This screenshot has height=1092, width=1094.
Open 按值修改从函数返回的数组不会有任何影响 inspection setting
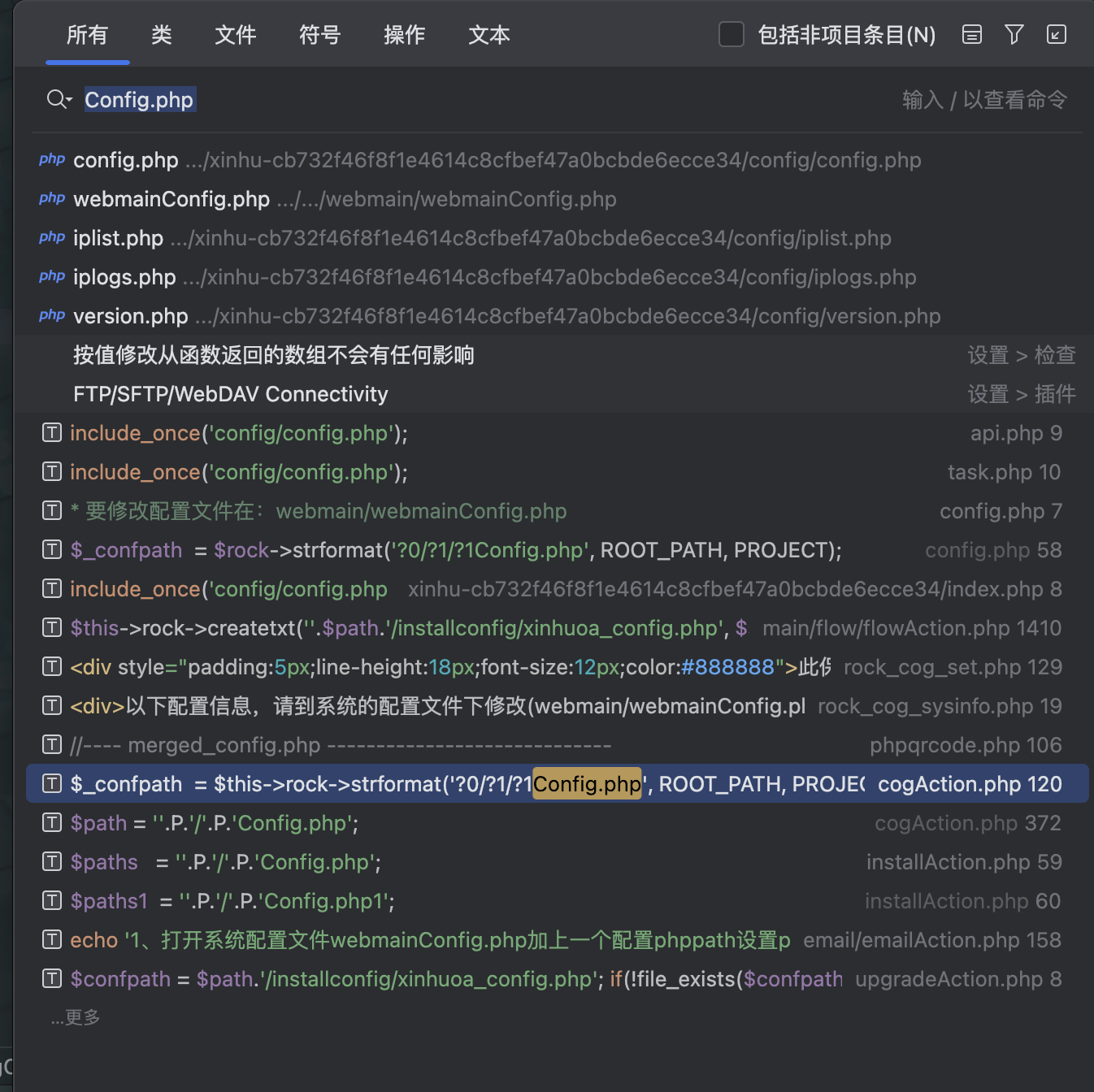pyautogui.click(x=558, y=355)
